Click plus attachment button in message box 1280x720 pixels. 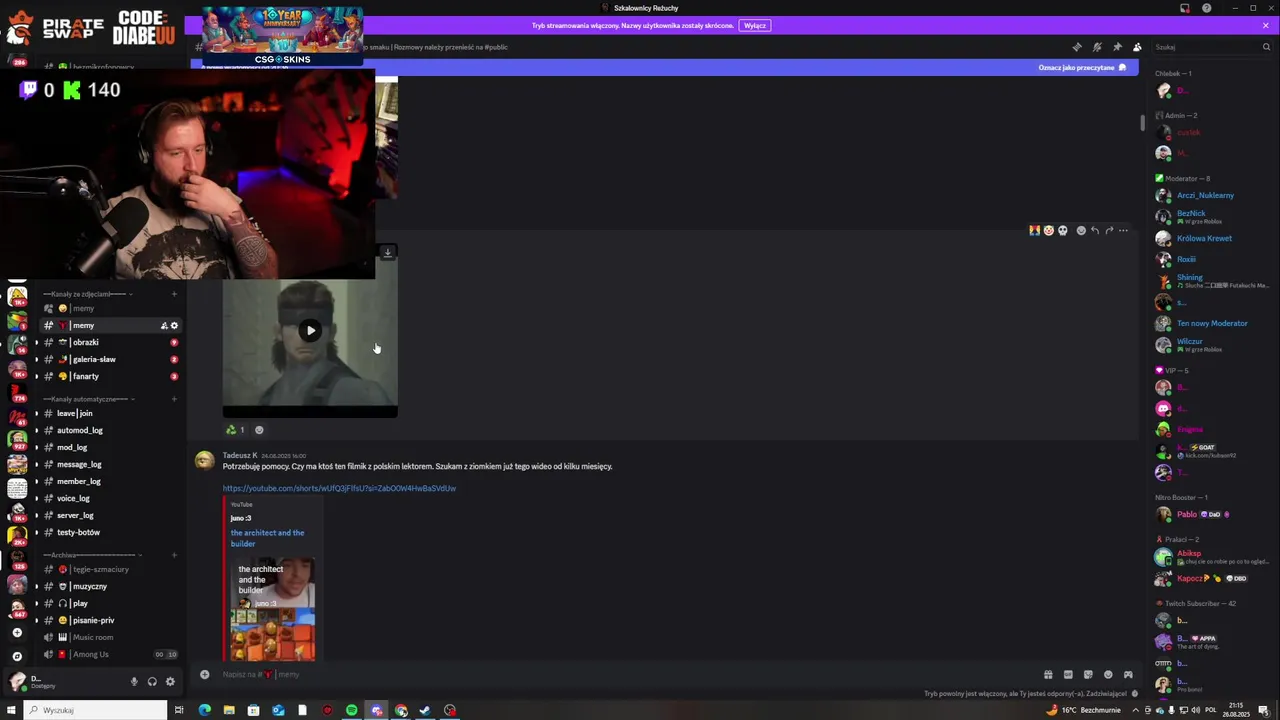tap(205, 675)
